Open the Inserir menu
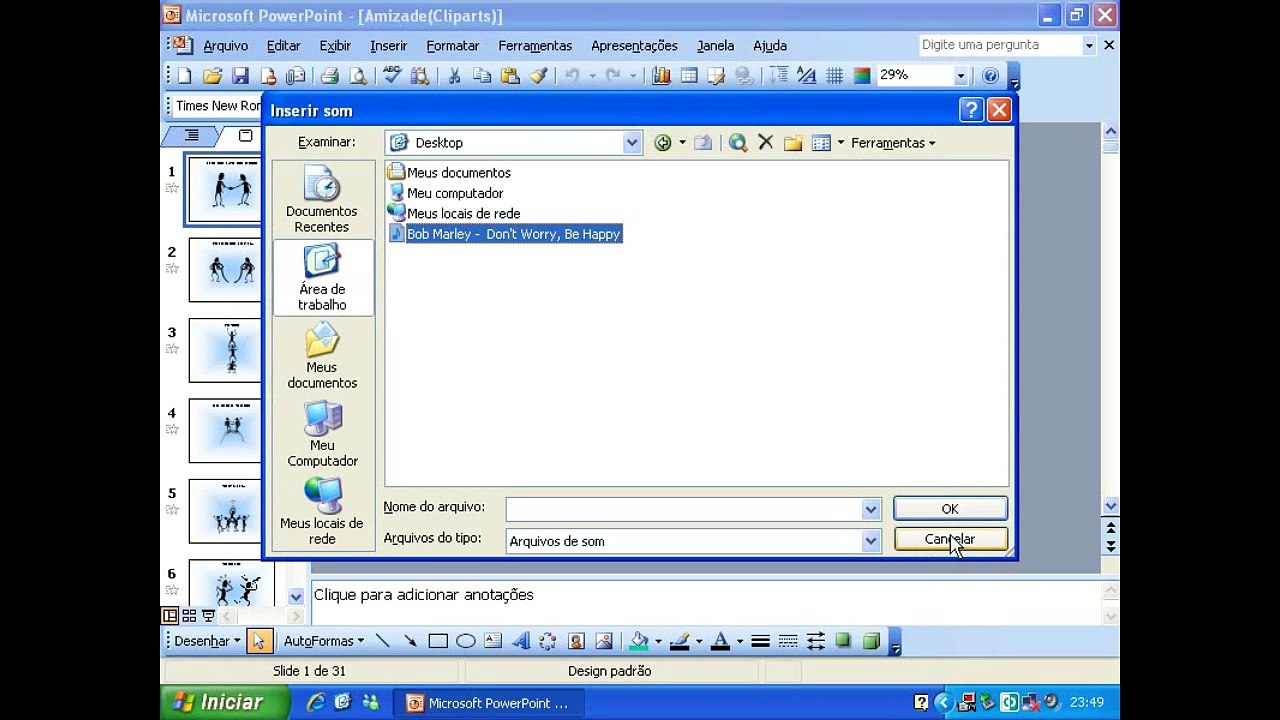The height and width of the screenshot is (720, 1280). pyautogui.click(x=388, y=46)
